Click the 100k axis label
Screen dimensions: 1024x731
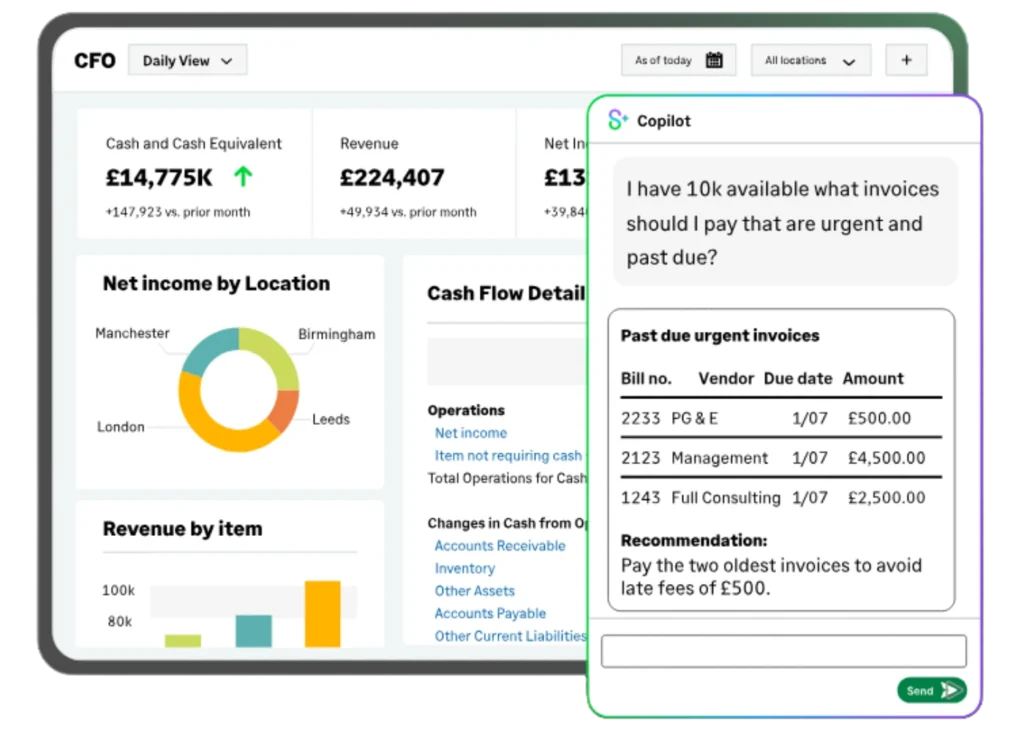[x=118, y=591]
